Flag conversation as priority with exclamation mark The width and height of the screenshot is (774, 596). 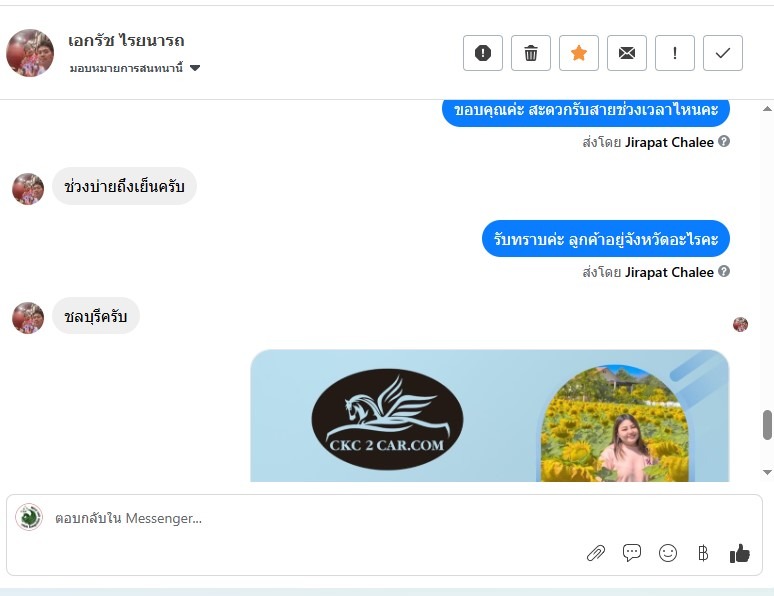pos(675,53)
